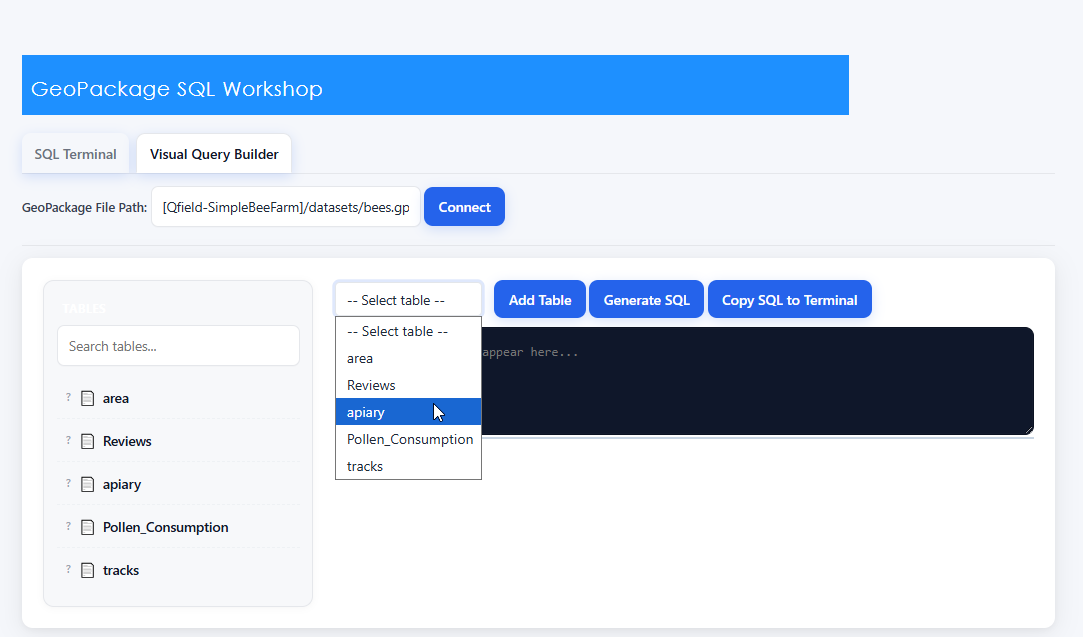
Task: Choose tracks from the dropdown list
Action: 408,466
